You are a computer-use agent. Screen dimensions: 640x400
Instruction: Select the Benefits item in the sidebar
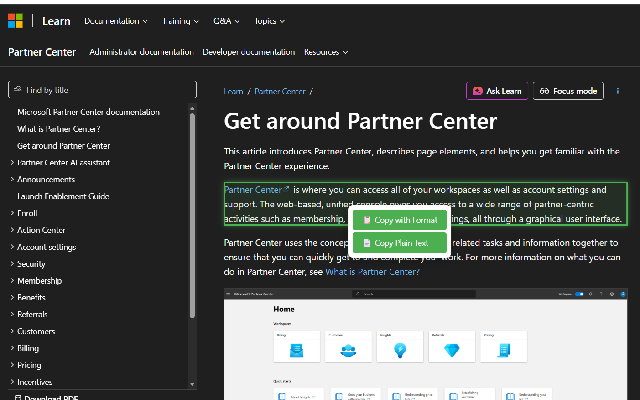pos(31,298)
